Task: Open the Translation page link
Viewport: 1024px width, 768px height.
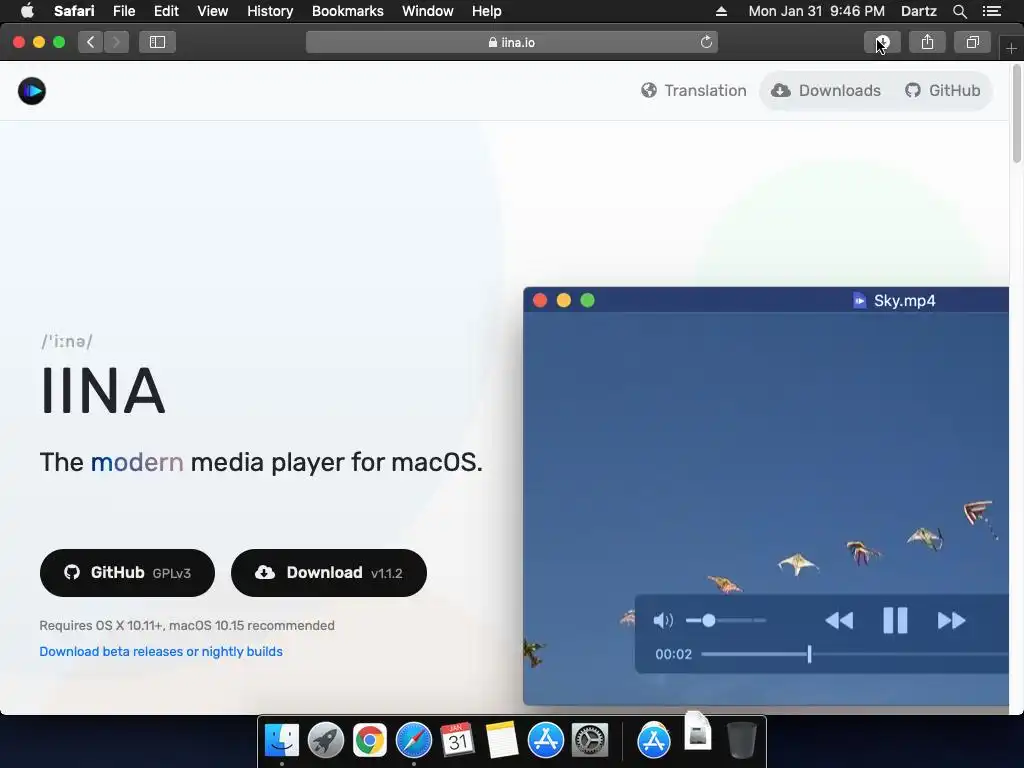Action: (694, 90)
